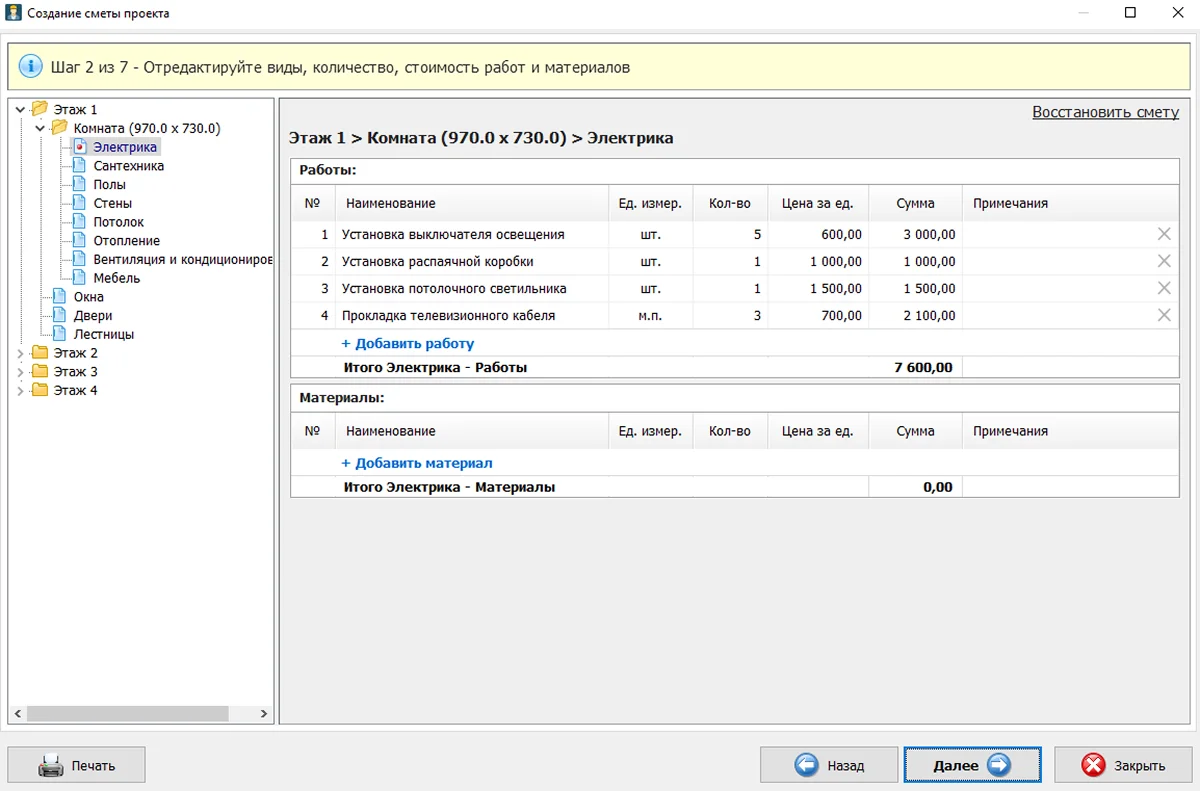Click the Добавить материал link
This screenshot has height=791, width=1200.
417,463
